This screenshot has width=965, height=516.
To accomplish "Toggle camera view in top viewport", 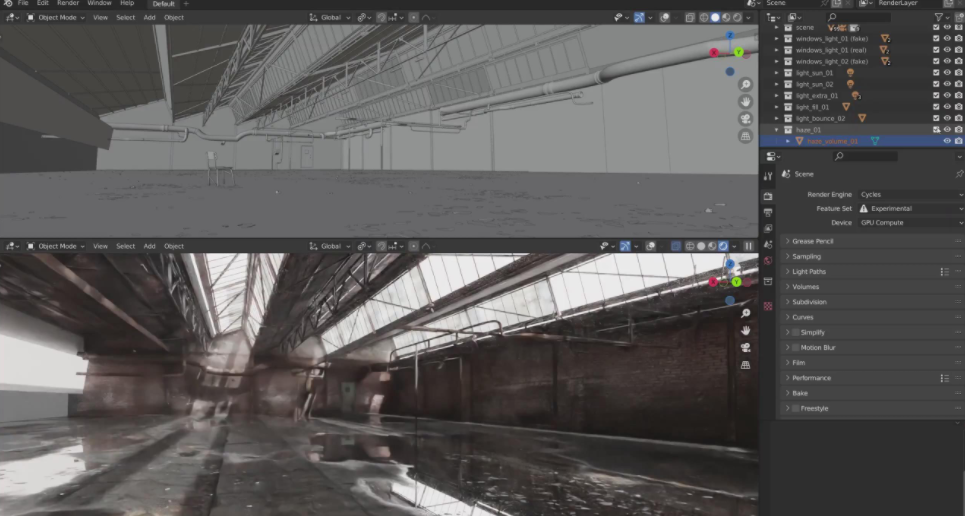I will pos(746,119).
